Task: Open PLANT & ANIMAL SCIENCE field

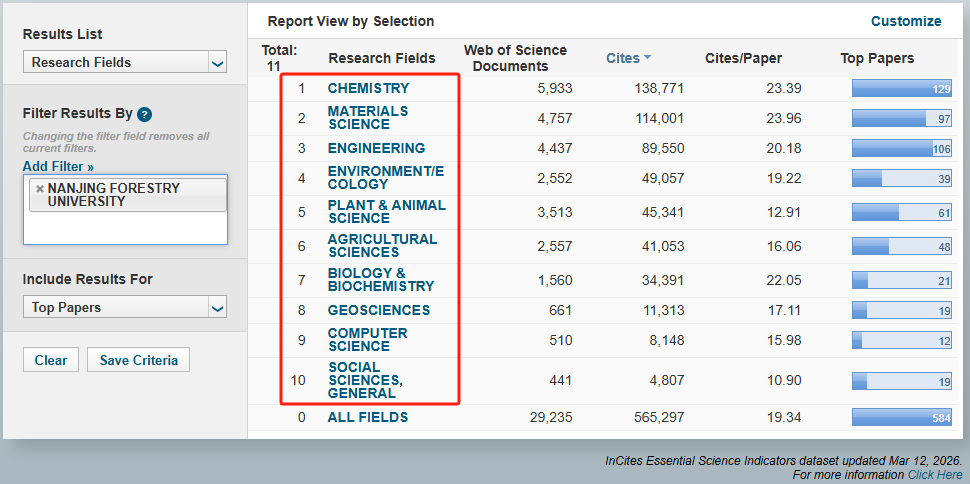Action: (x=386, y=212)
